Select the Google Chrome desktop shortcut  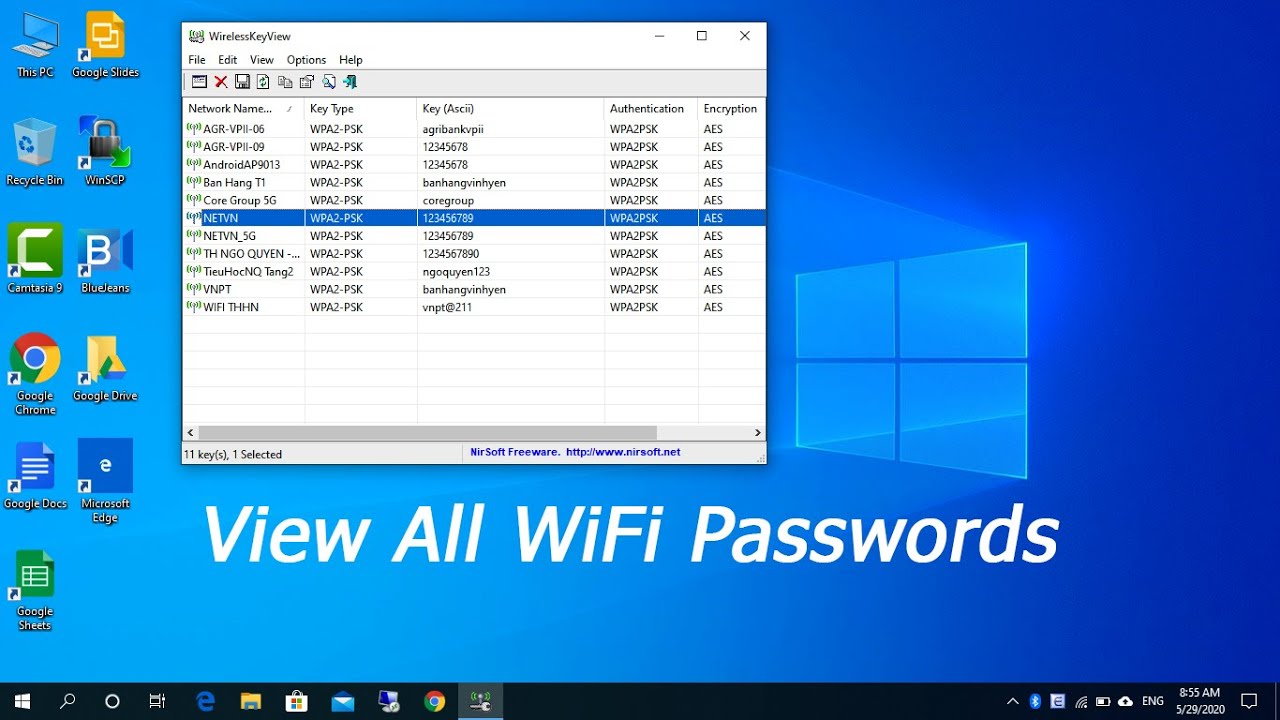[x=35, y=374]
